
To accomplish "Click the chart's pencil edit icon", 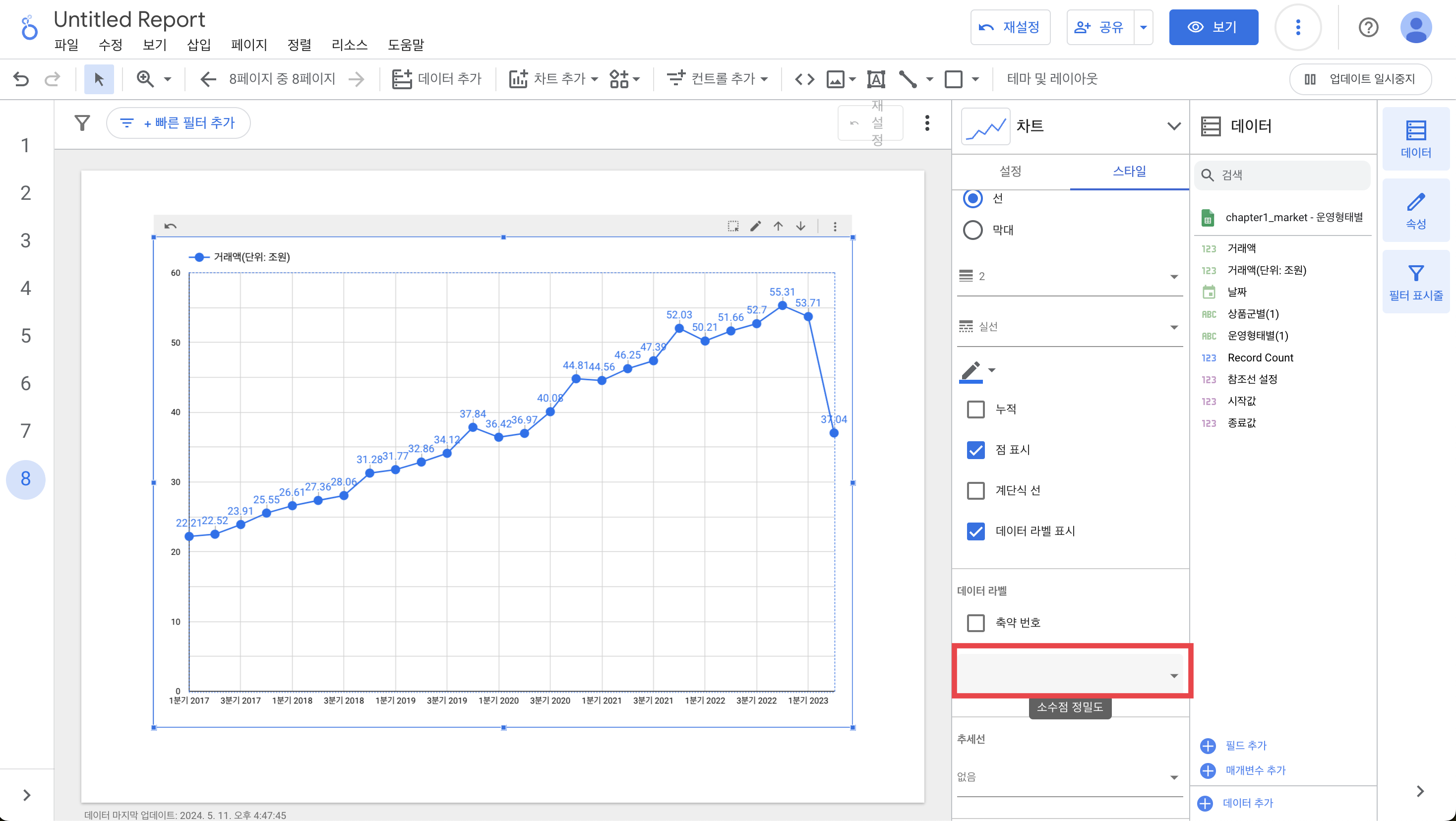I will click(x=755, y=226).
